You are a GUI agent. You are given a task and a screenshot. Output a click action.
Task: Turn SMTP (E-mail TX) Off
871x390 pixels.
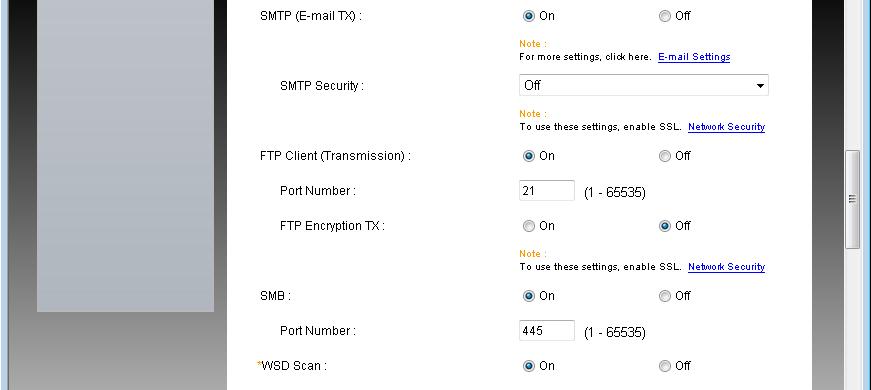click(x=664, y=16)
